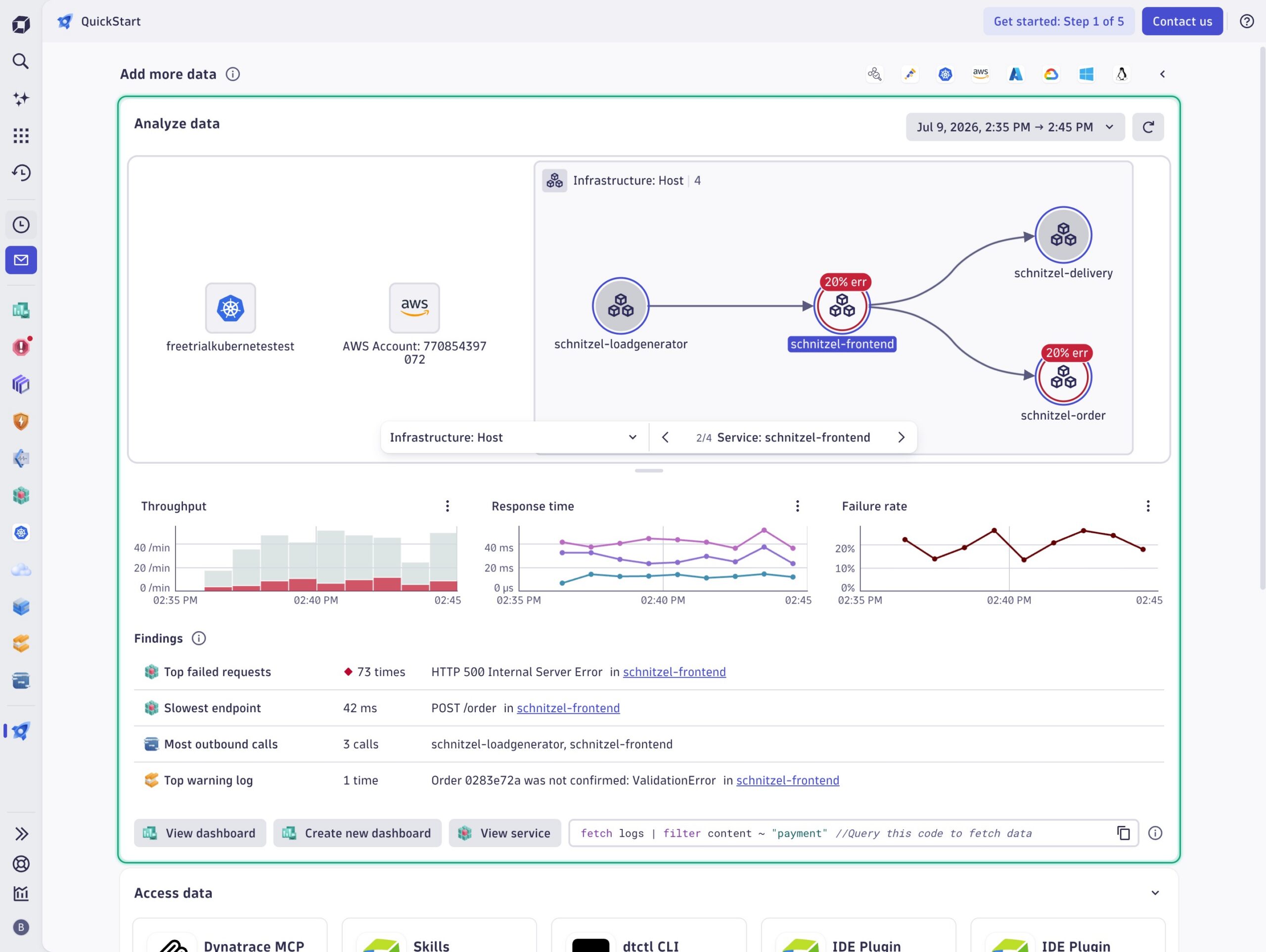The width and height of the screenshot is (1266, 952).
Task: Open Failure rate chart three-dot menu
Action: coord(1147,506)
